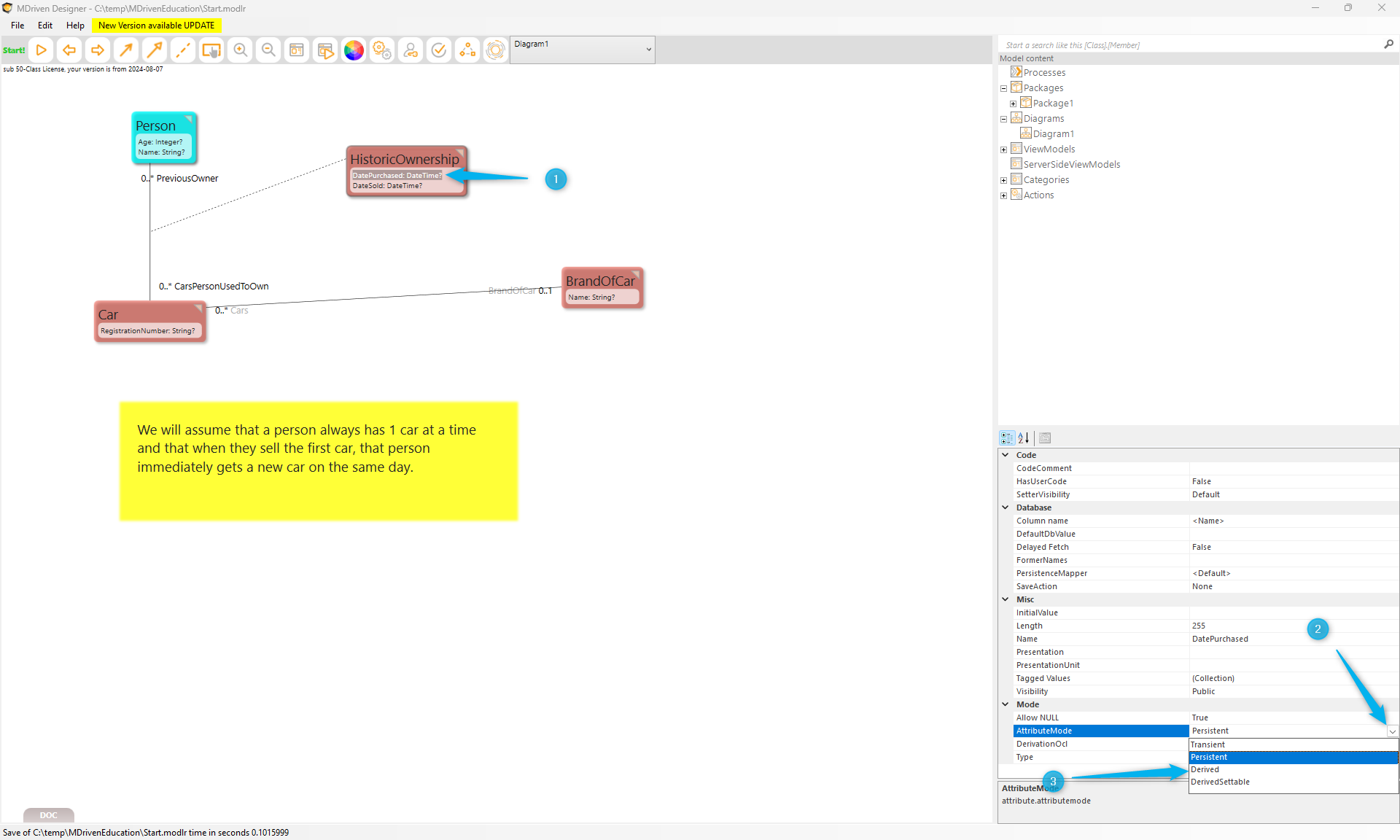Image resolution: width=1400 pixels, height=840 pixels.
Task: Click the dashed line link tool icon
Action: (183, 50)
